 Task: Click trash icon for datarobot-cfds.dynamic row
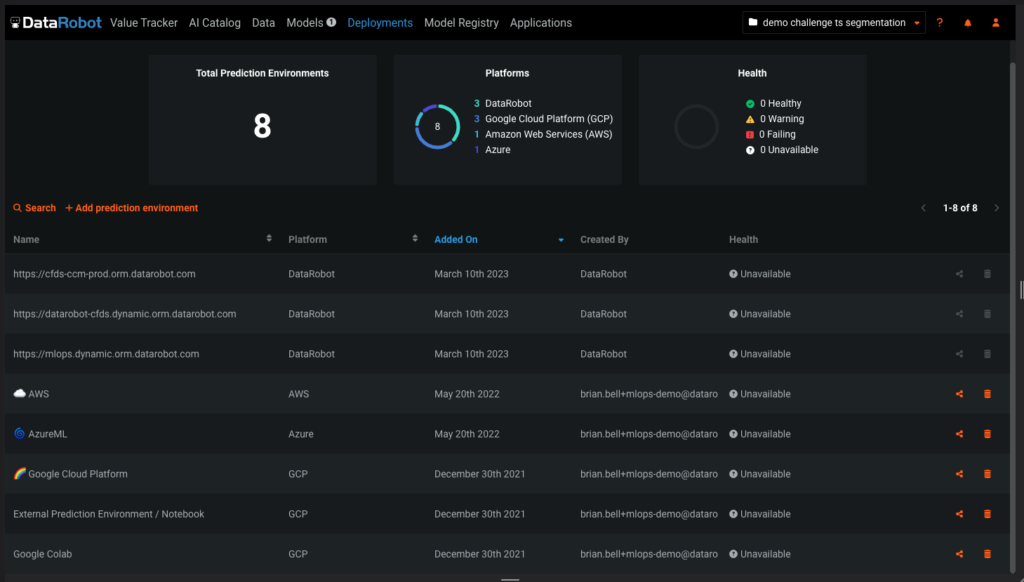[987, 314]
